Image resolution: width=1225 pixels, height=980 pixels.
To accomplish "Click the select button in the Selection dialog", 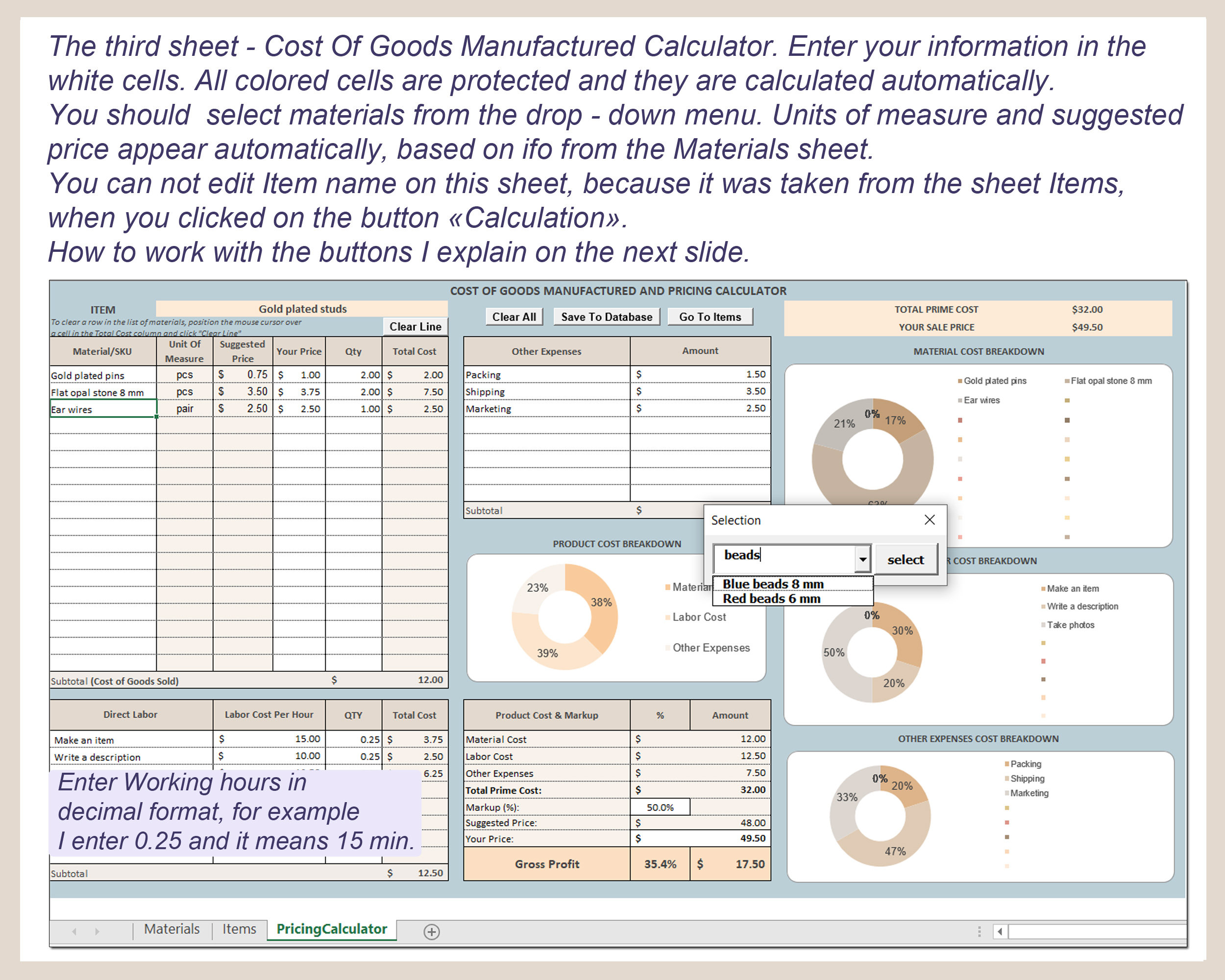I will coord(906,559).
